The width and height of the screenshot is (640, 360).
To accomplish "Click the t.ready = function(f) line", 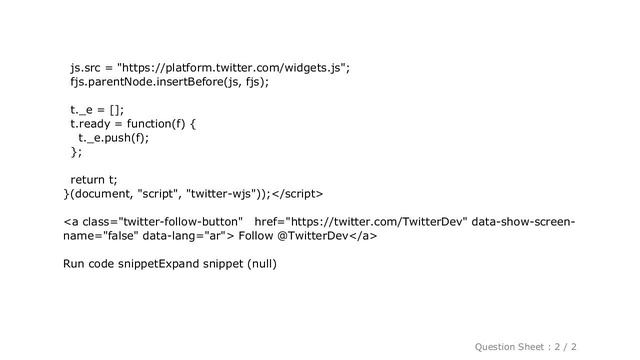I will pos(133,124).
